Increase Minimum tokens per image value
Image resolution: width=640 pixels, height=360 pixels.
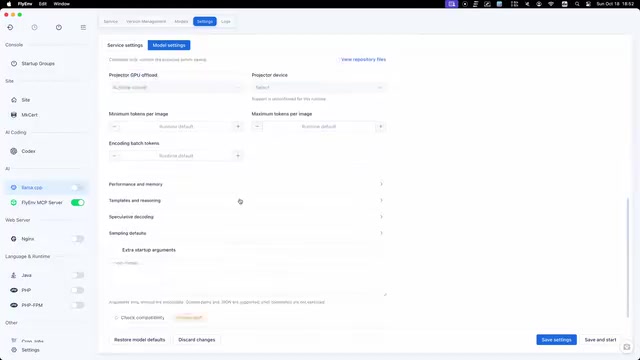(238, 127)
